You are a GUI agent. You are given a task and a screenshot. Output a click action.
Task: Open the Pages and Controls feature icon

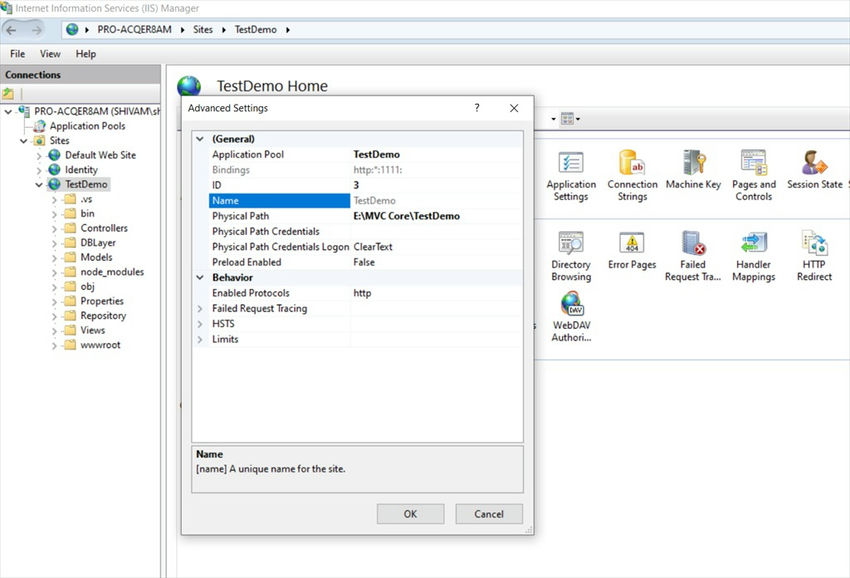coord(754,176)
